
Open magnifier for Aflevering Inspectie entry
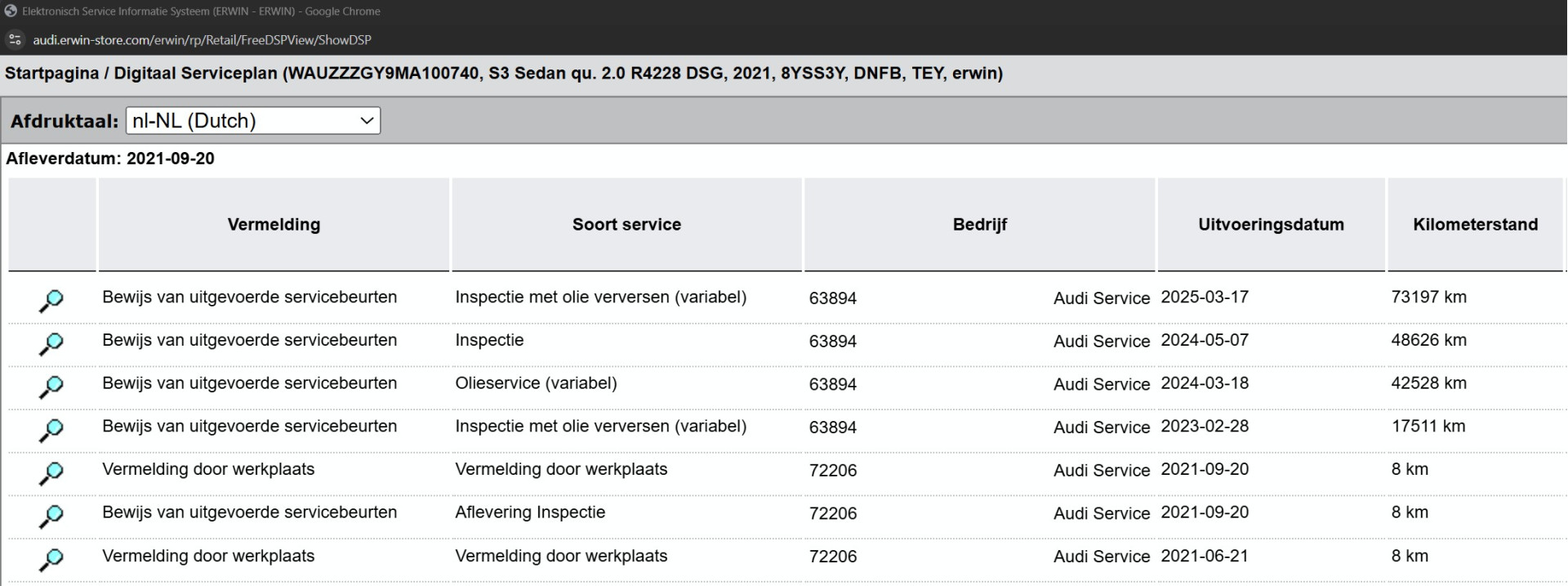tap(51, 517)
